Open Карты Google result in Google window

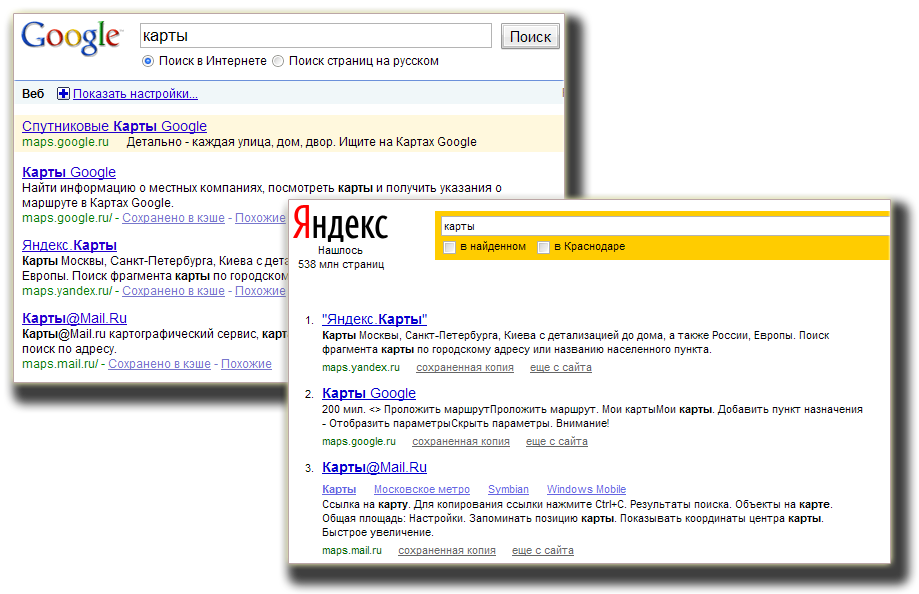[69, 172]
